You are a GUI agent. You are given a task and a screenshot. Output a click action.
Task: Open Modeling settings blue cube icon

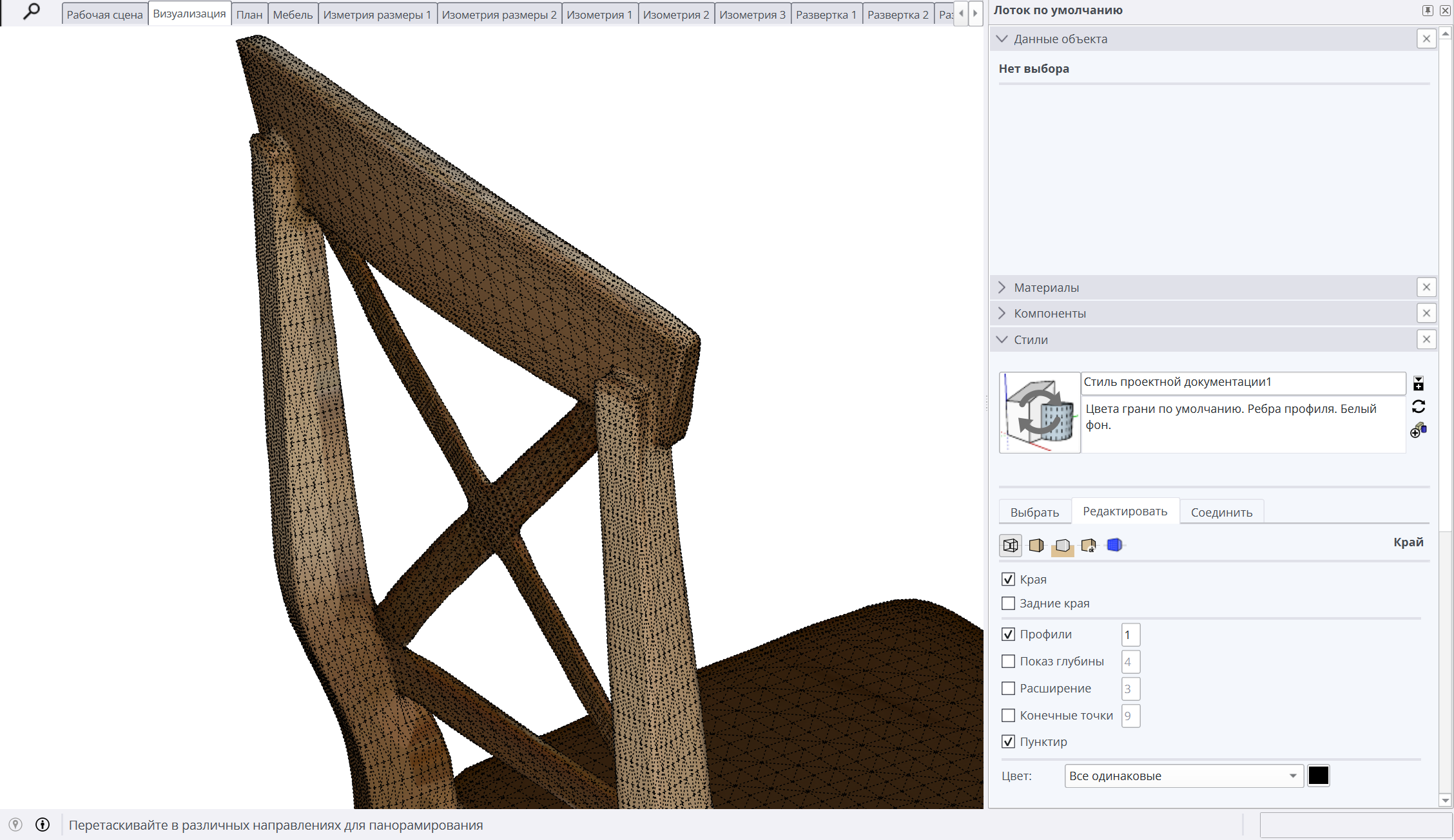1114,545
